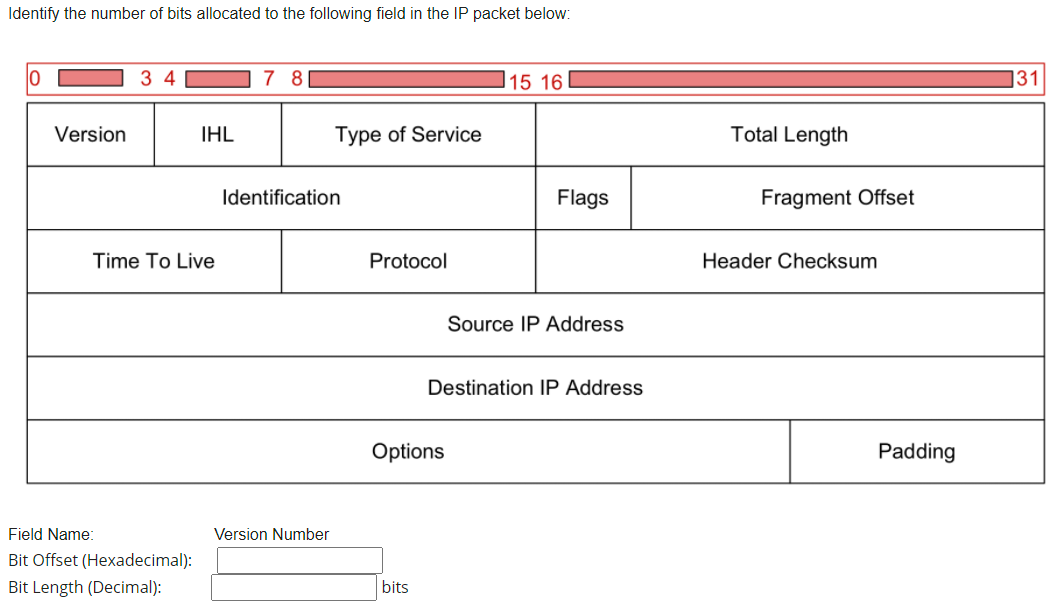Select the Version field cell
Viewport: 1058px width, 610px height.
90,134
